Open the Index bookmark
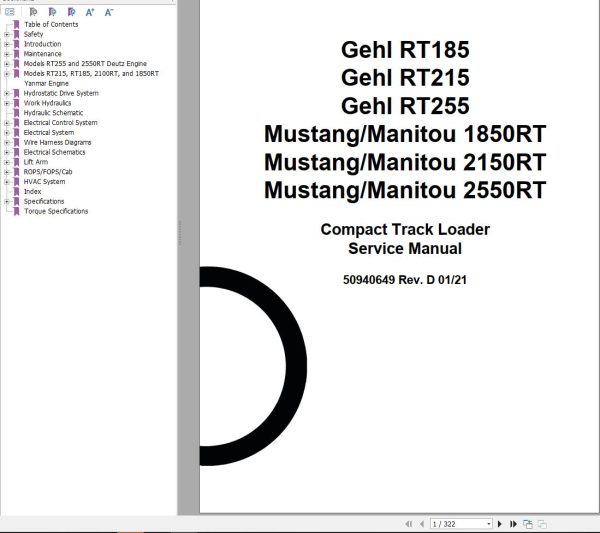600x533 pixels. [x=32, y=191]
